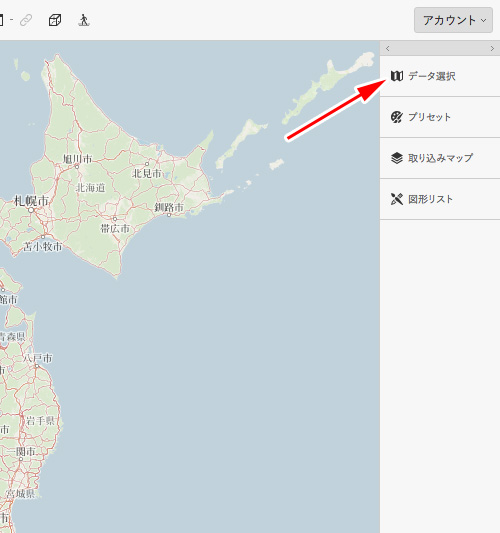
Task: Click the 旭川市 label on the map
Action: 77,159
